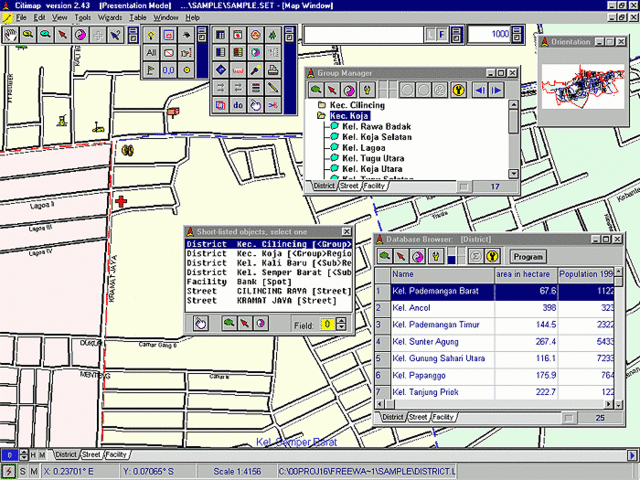Select Kec. Koja in short-listed objects
The height and width of the screenshot is (480, 640).
pyautogui.click(x=269, y=253)
